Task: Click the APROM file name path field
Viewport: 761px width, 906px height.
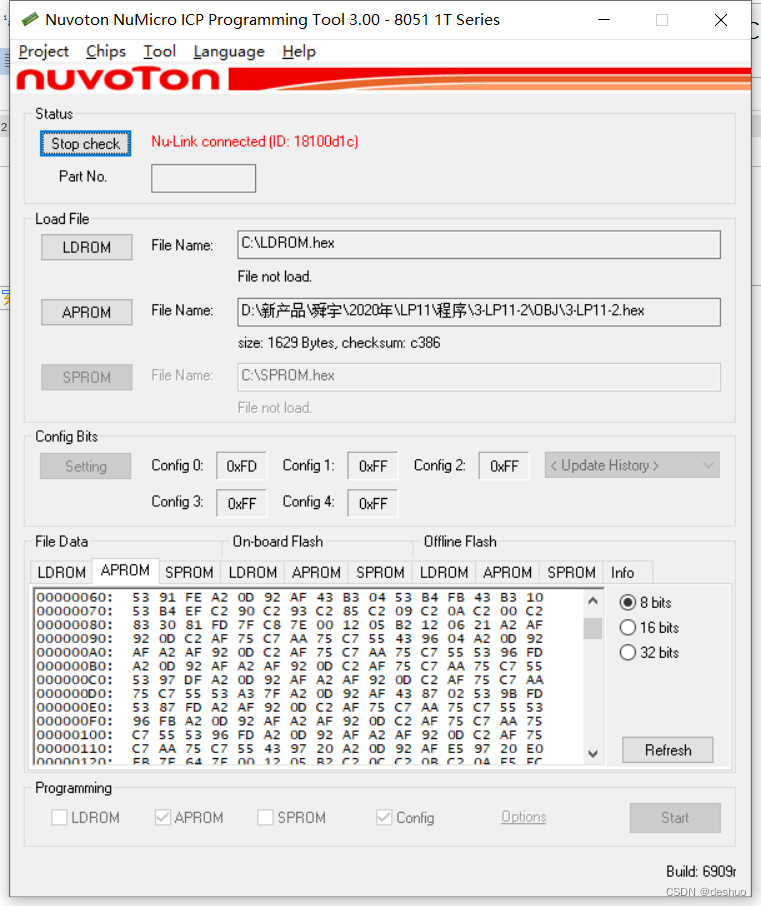Action: tap(478, 312)
